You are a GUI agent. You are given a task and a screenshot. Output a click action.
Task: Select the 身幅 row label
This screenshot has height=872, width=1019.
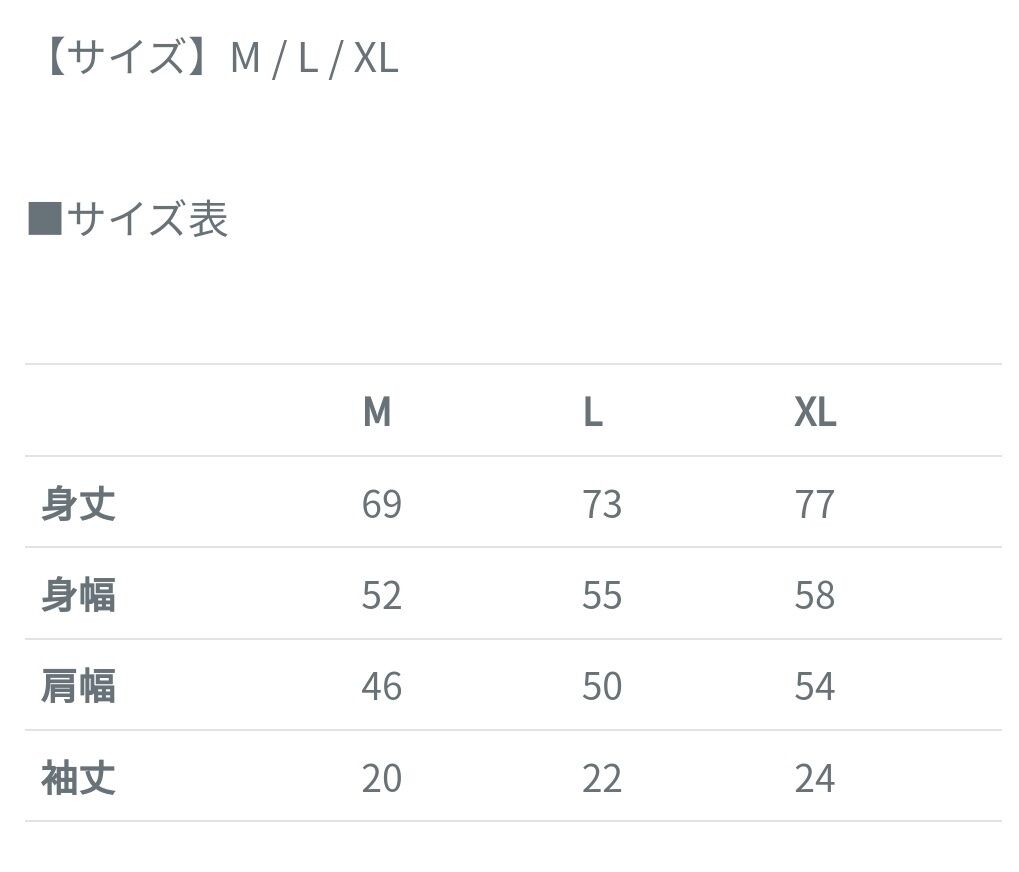pos(78,595)
